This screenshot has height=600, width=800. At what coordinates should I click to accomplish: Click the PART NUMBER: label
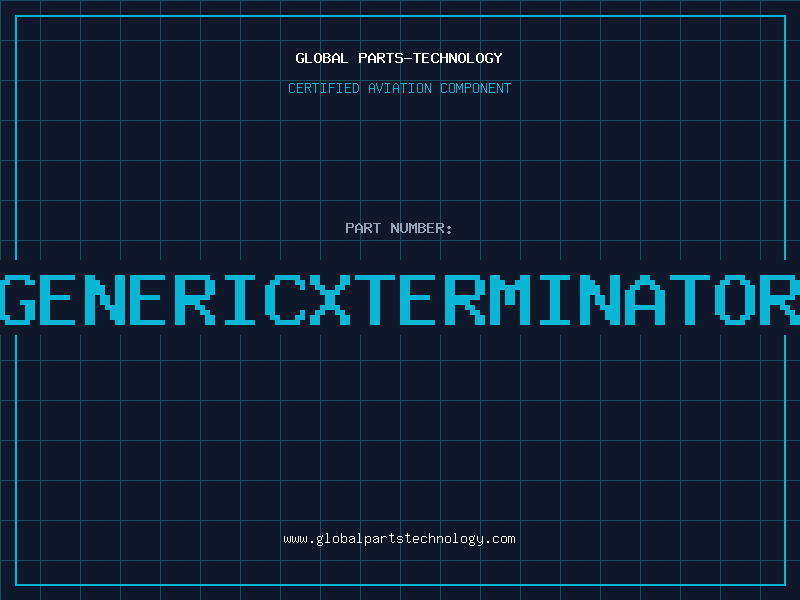coord(399,228)
